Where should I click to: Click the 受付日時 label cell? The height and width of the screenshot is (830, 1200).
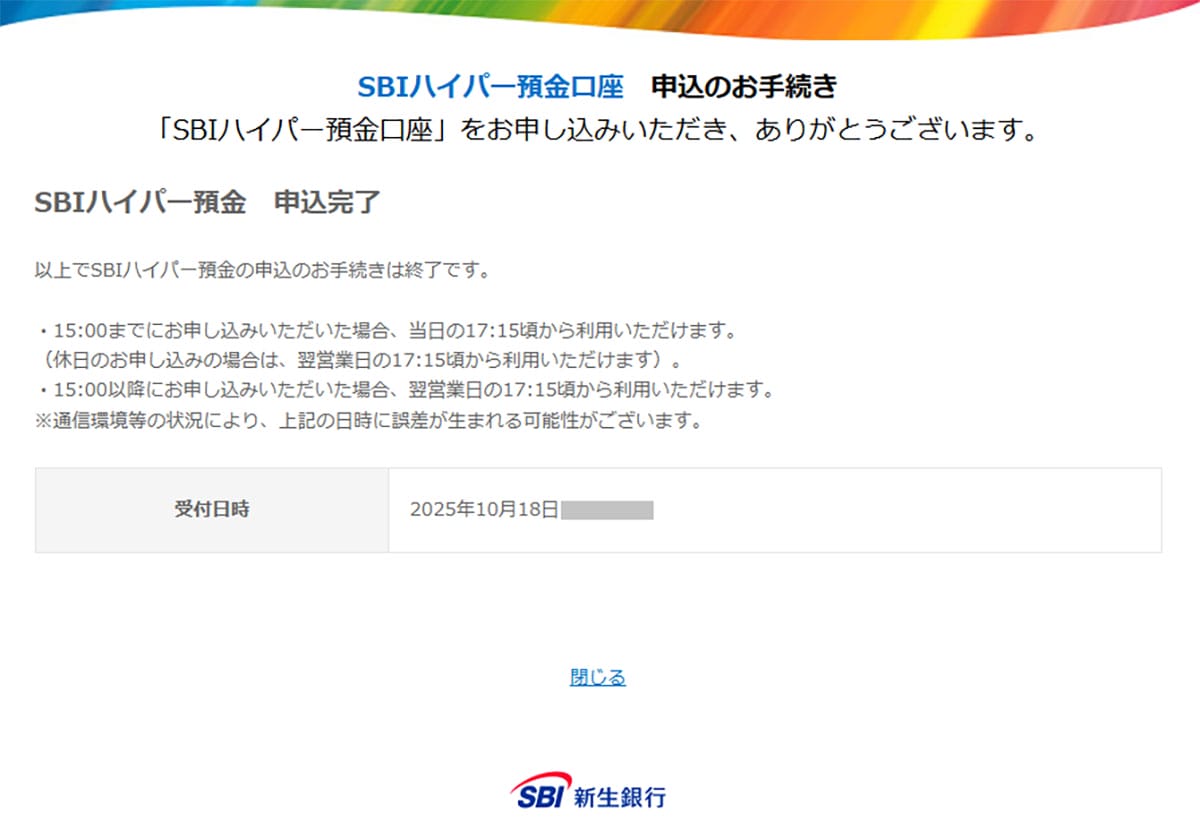coord(212,510)
